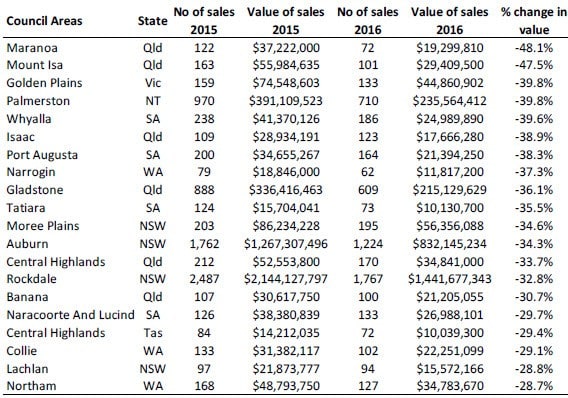
Task: Select the Mount Isa row name
Action: coord(35,65)
